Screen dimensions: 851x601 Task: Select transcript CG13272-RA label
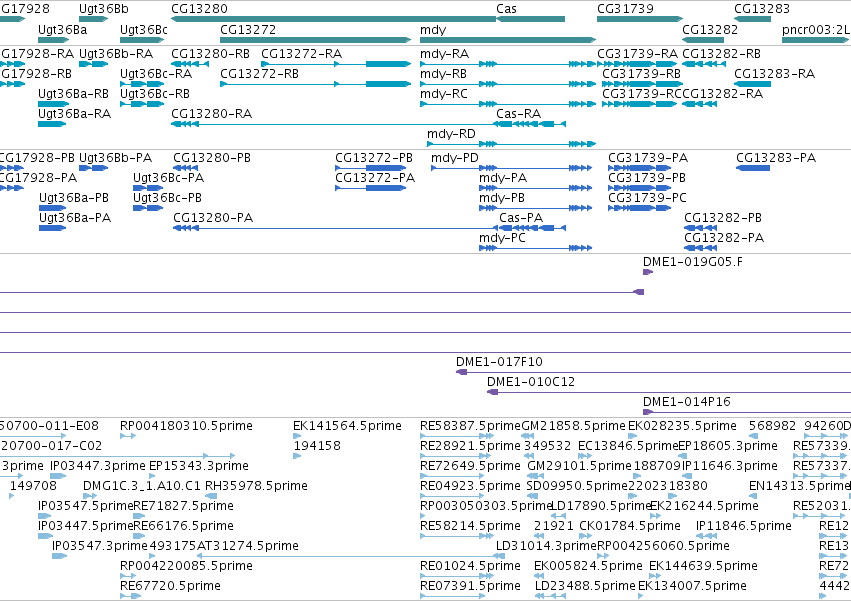pyautogui.click(x=302, y=54)
